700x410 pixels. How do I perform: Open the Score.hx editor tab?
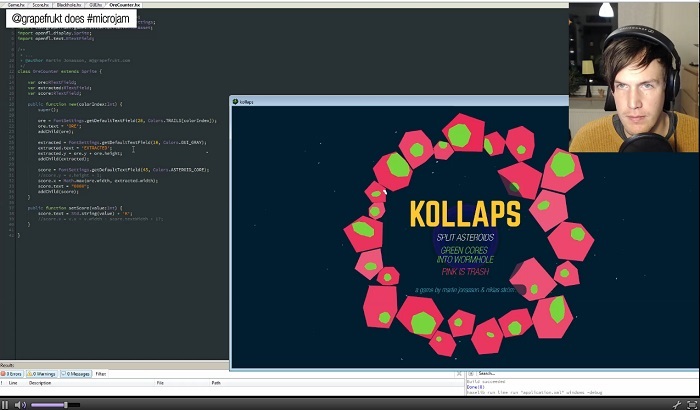click(x=41, y=5)
